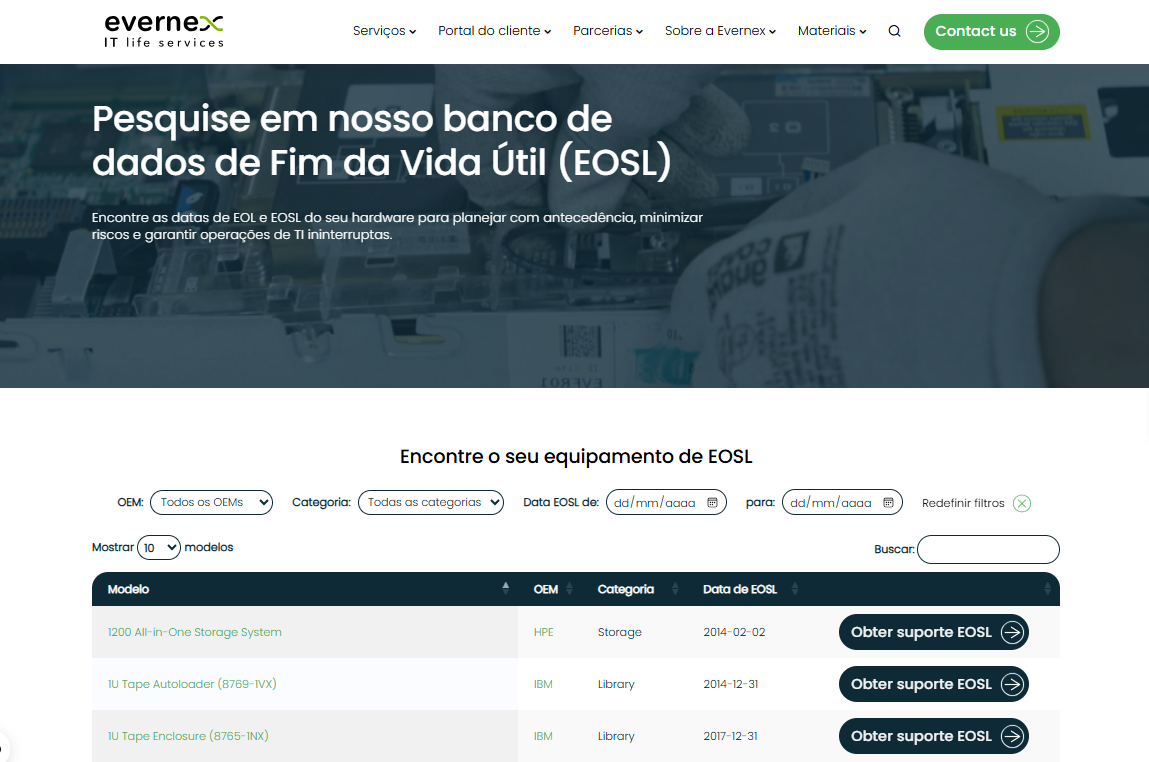Select the date 2014-12-31 cell
The height and width of the screenshot is (762, 1149).
731,684
